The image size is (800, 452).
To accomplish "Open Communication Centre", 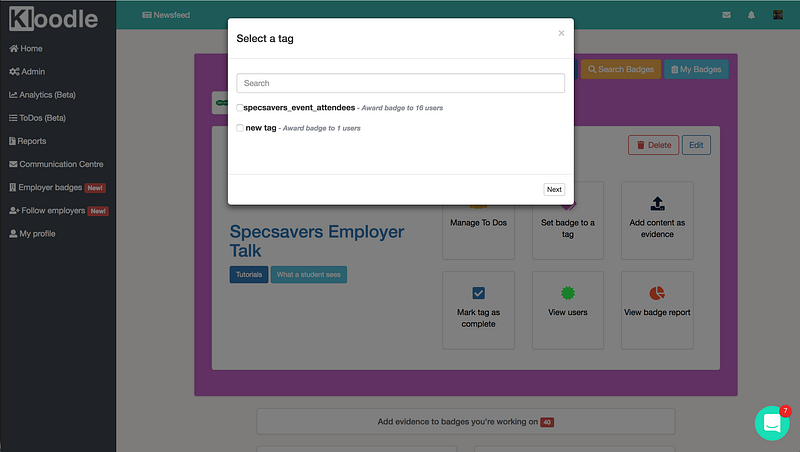I will tap(56, 164).
